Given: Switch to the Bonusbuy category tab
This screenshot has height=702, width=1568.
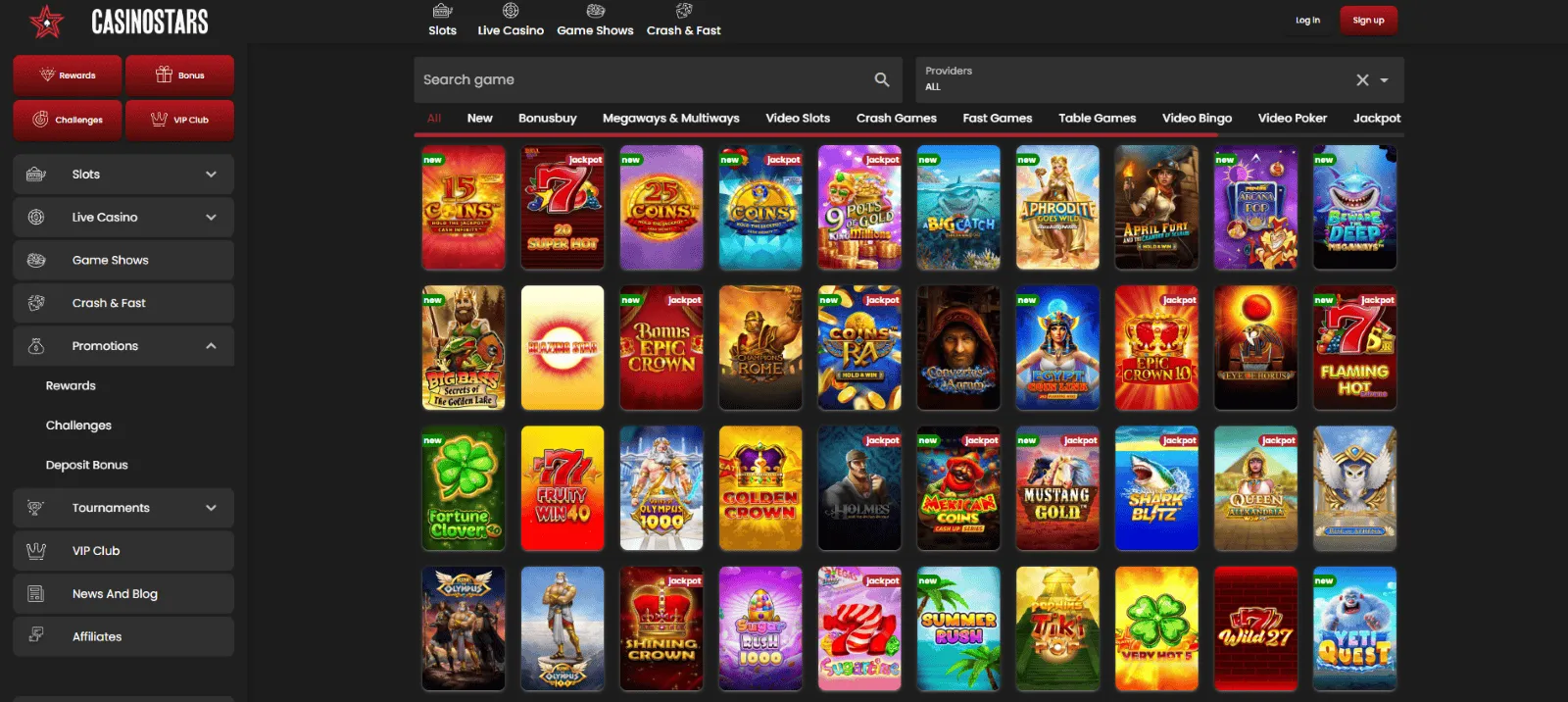Looking at the screenshot, I should [x=547, y=118].
